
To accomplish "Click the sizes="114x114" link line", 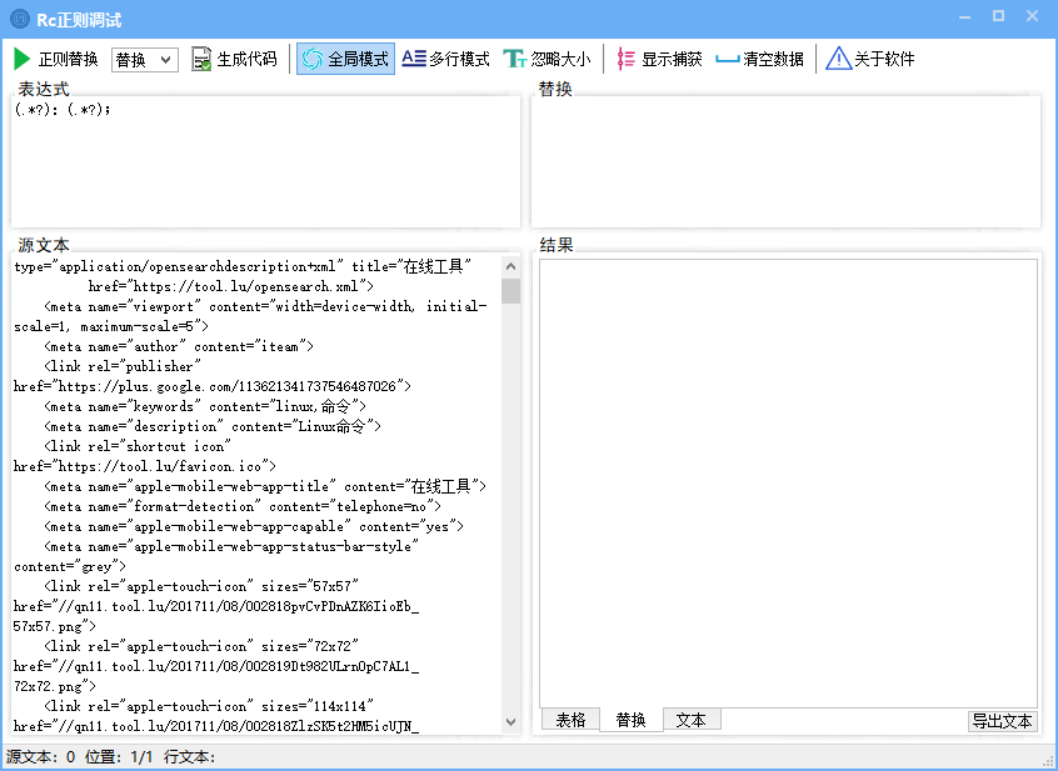I will tap(208, 706).
